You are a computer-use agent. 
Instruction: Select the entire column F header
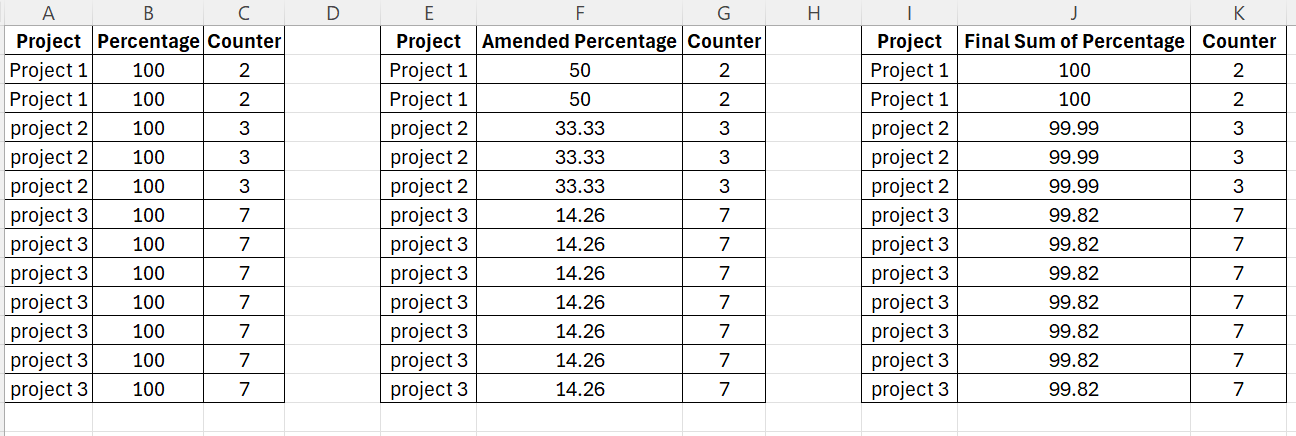click(579, 13)
